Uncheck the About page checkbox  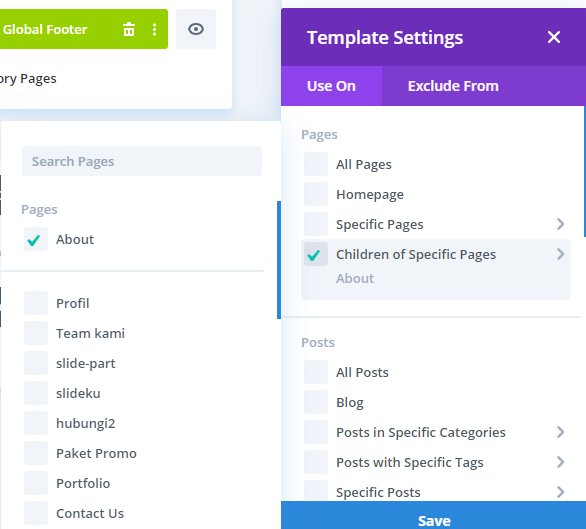(36, 239)
